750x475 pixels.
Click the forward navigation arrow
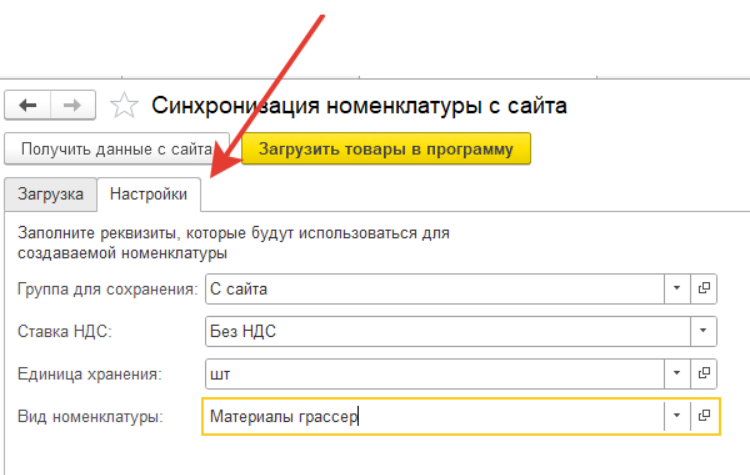[x=73, y=105]
